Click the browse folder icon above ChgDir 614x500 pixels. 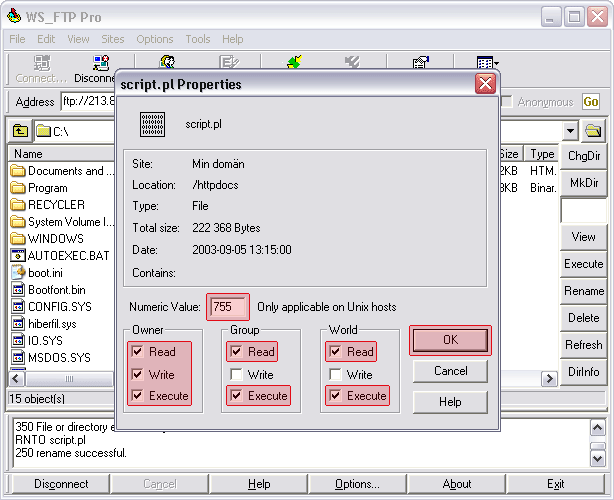tap(593, 131)
